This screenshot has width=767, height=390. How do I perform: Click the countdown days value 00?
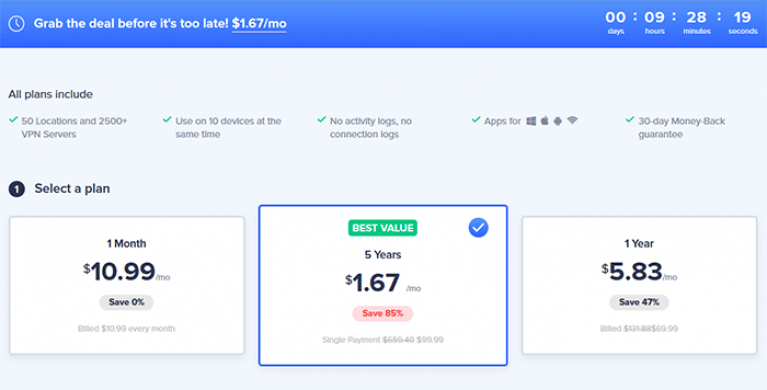[615, 18]
